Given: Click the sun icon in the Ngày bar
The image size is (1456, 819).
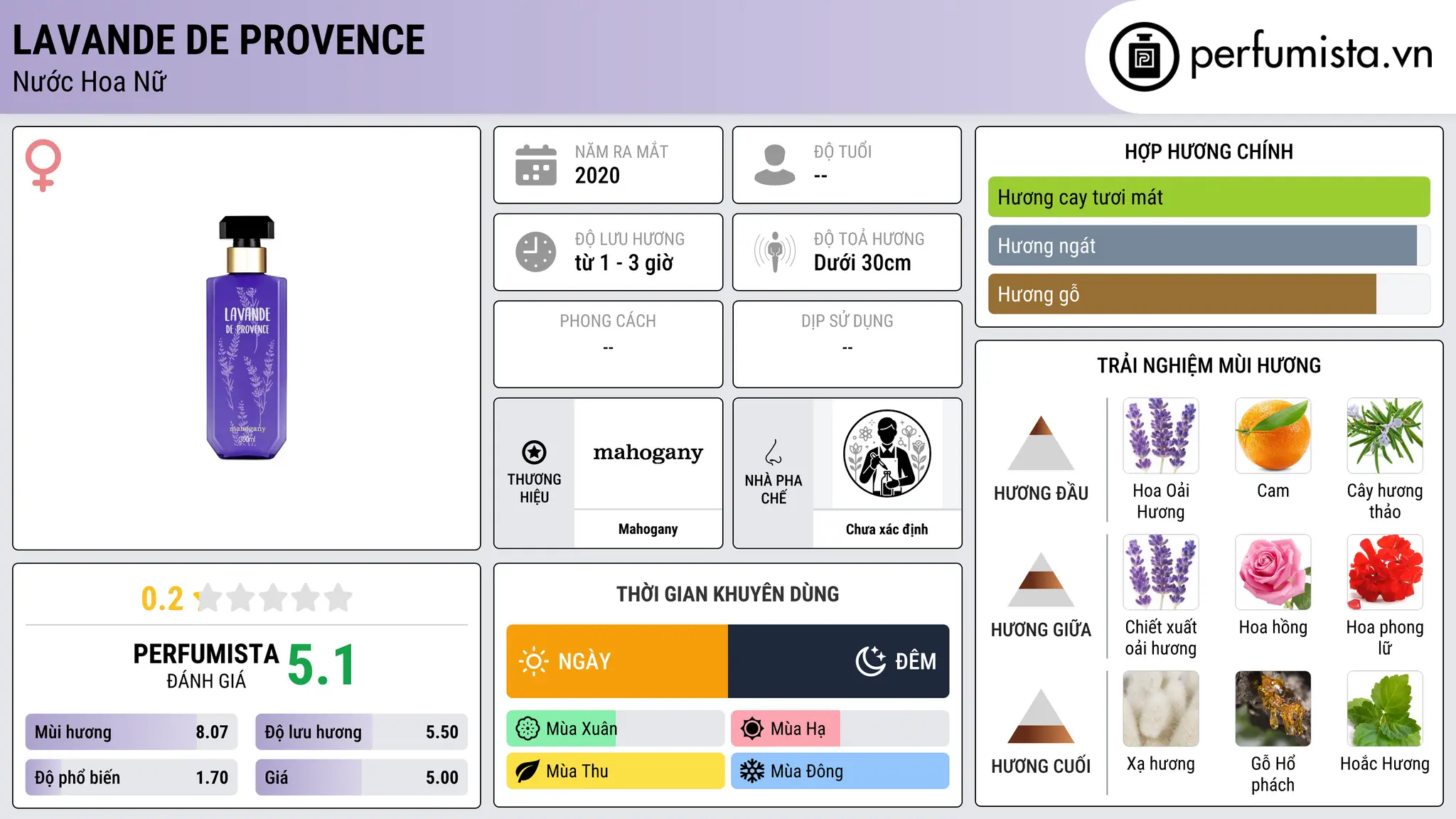Looking at the screenshot, I should point(533,661).
